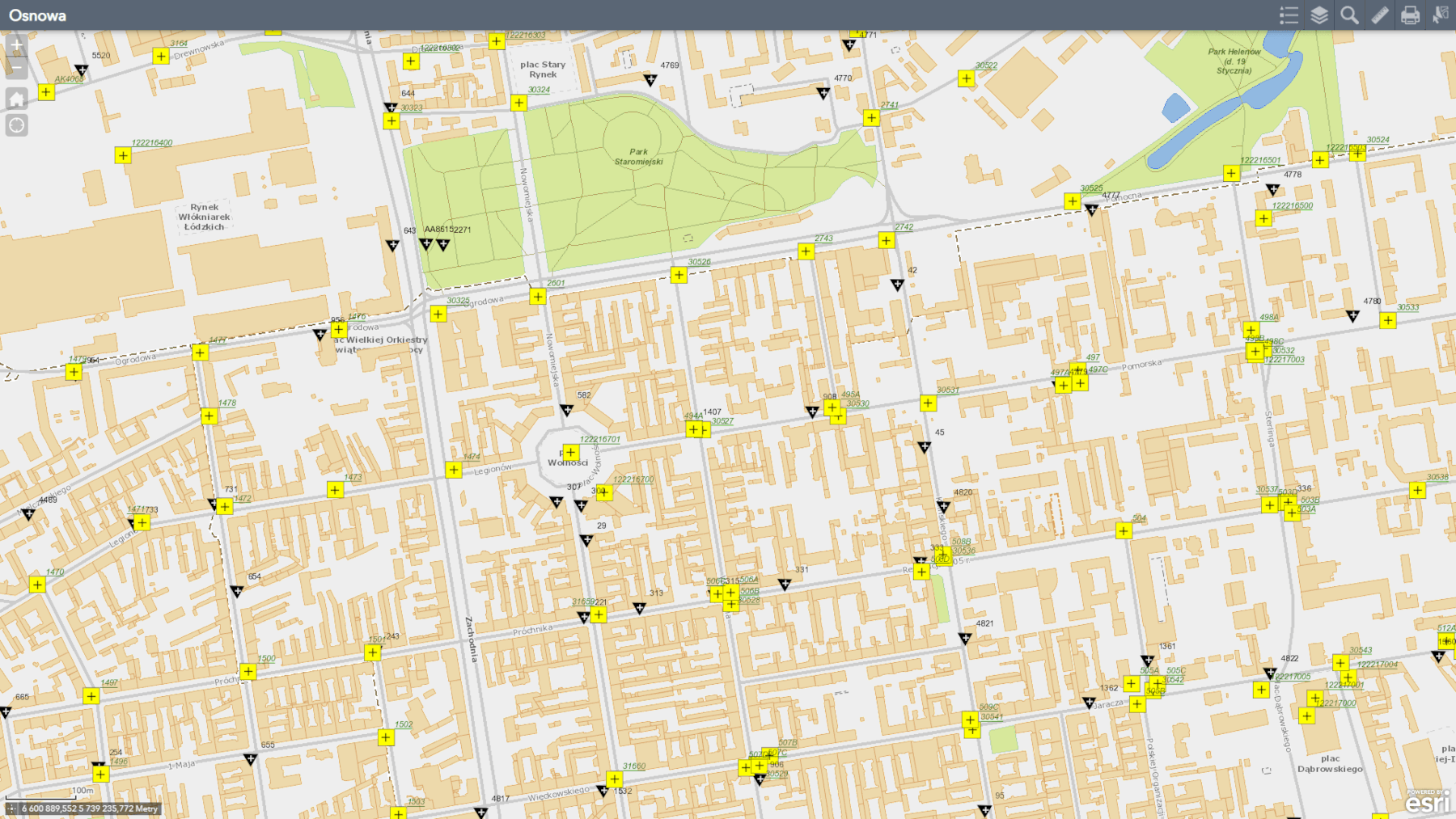Find my current location
The width and height of the screenshot is (1456, 819).
point(16,125)
